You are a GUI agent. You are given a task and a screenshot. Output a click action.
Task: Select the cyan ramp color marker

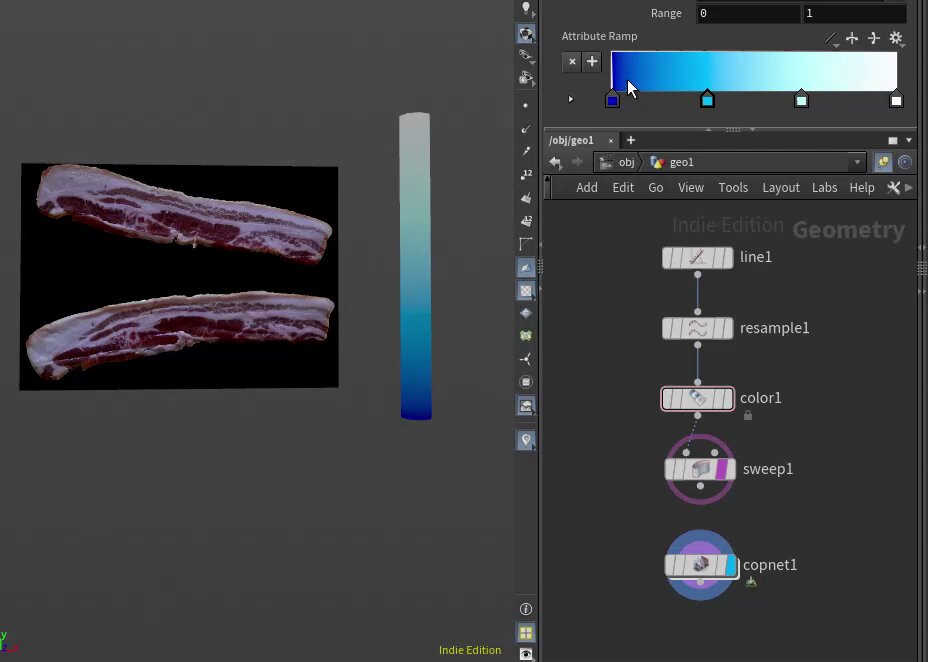tap(707, 99)
